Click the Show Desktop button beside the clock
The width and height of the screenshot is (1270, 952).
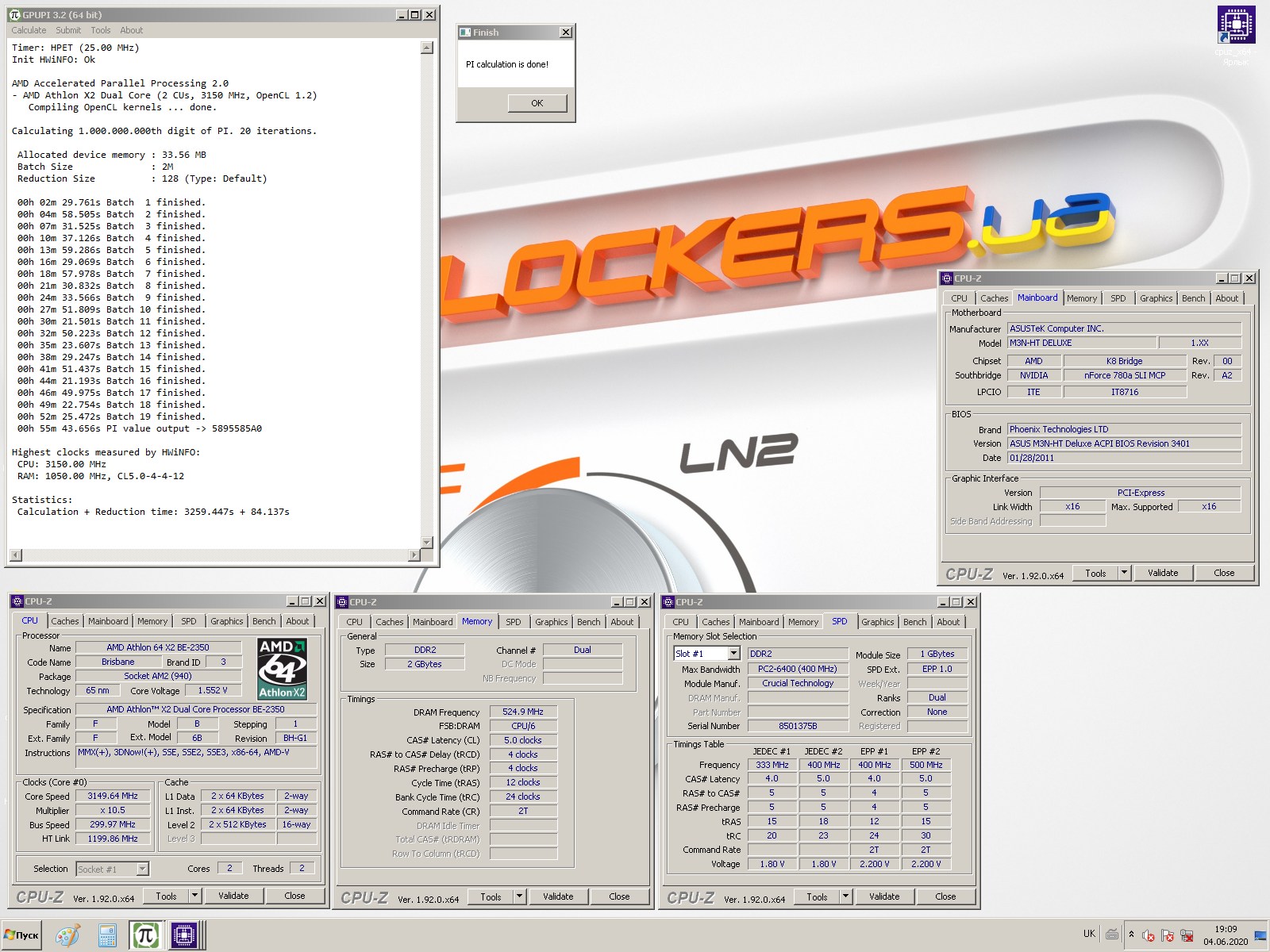coord(1261,935)
